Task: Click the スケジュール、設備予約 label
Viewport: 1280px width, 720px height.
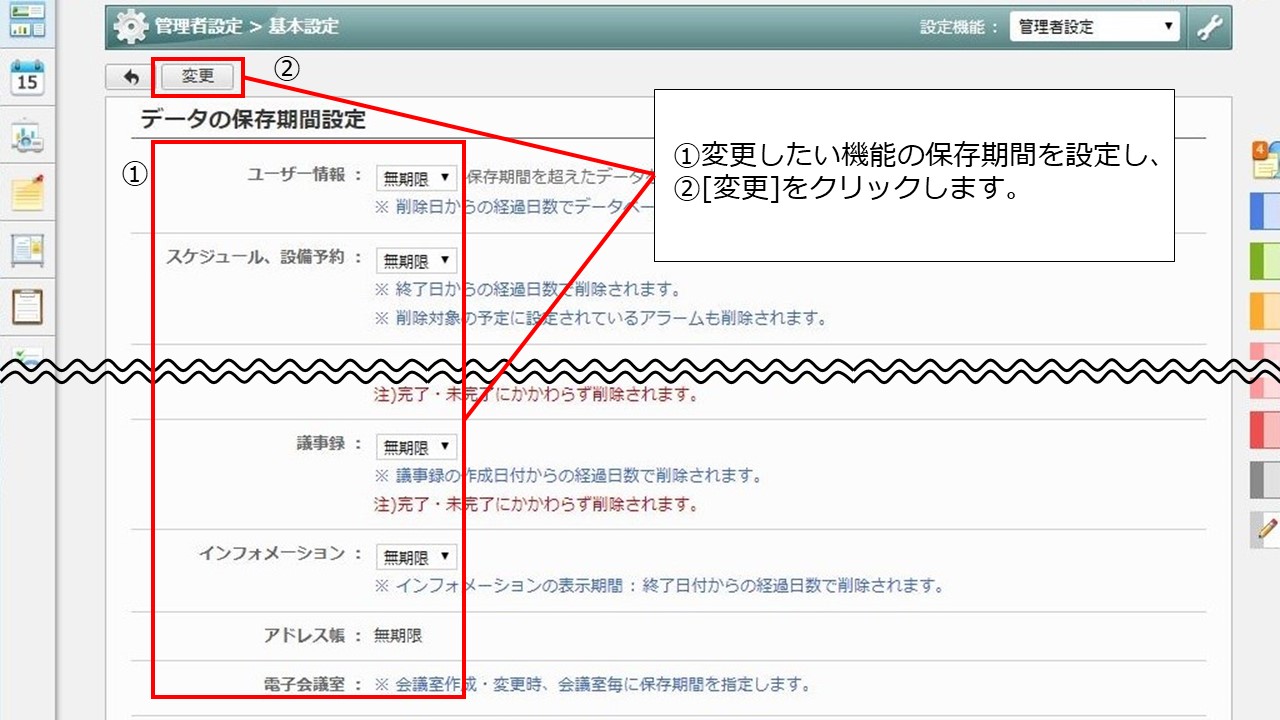Action: 255,256
